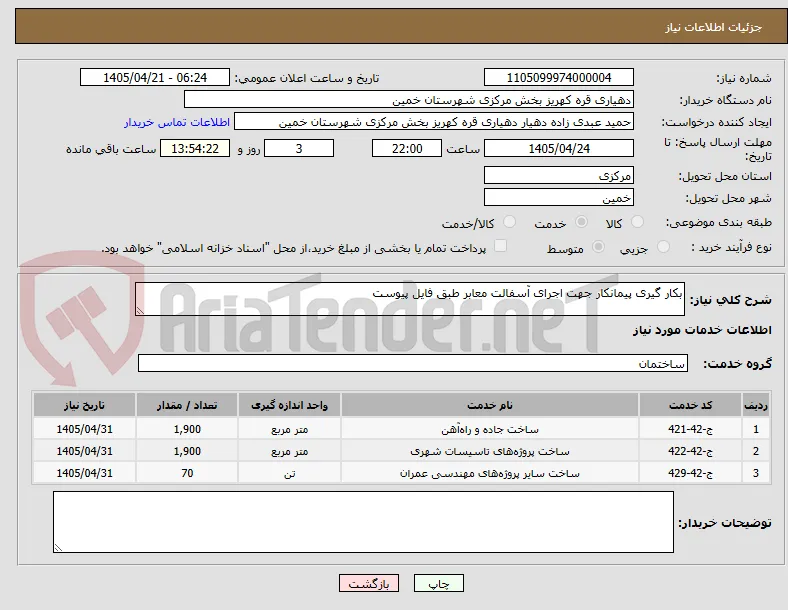Click the request creator name field

point(434,122)
